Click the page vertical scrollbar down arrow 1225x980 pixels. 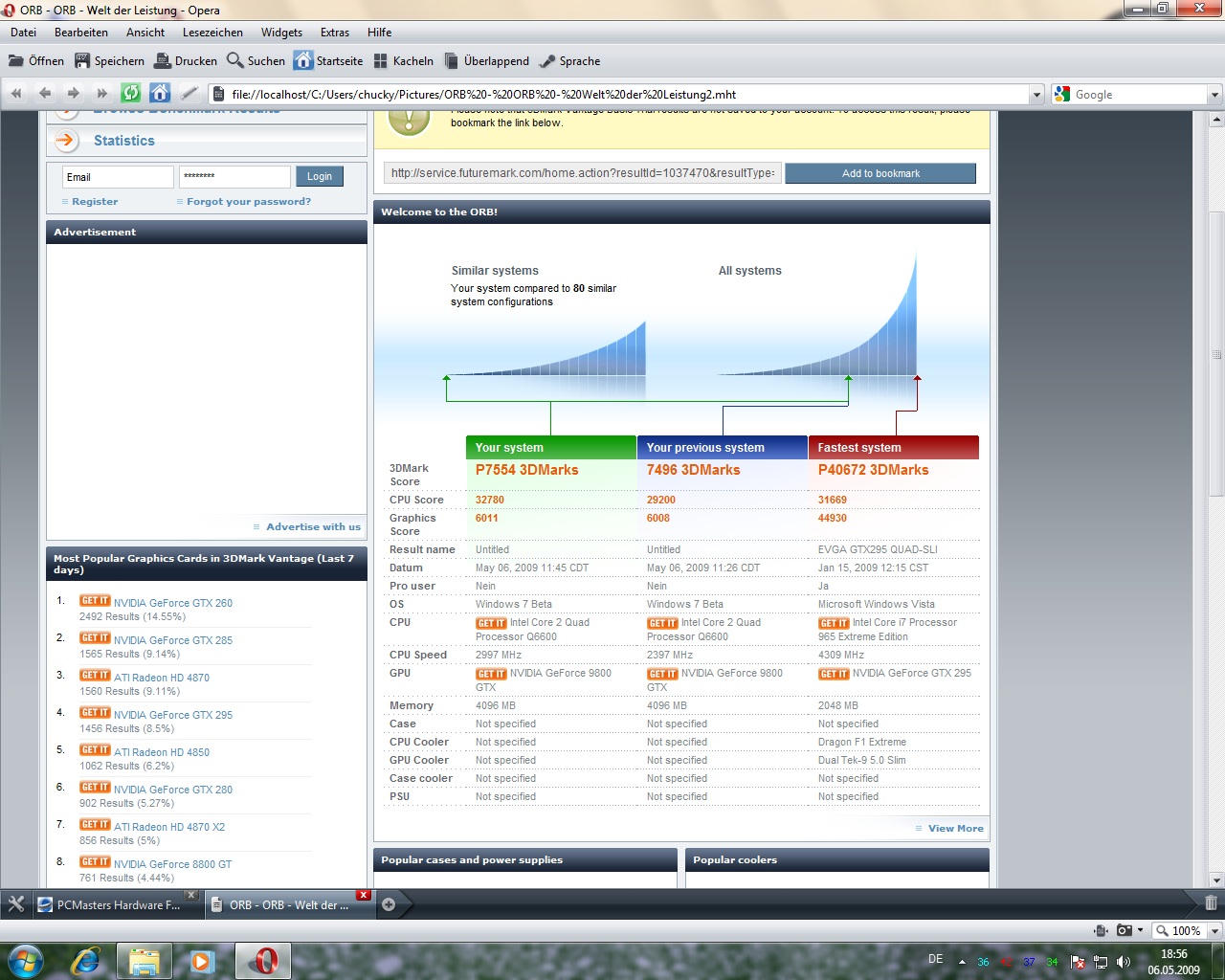(x=1216, y=880)
